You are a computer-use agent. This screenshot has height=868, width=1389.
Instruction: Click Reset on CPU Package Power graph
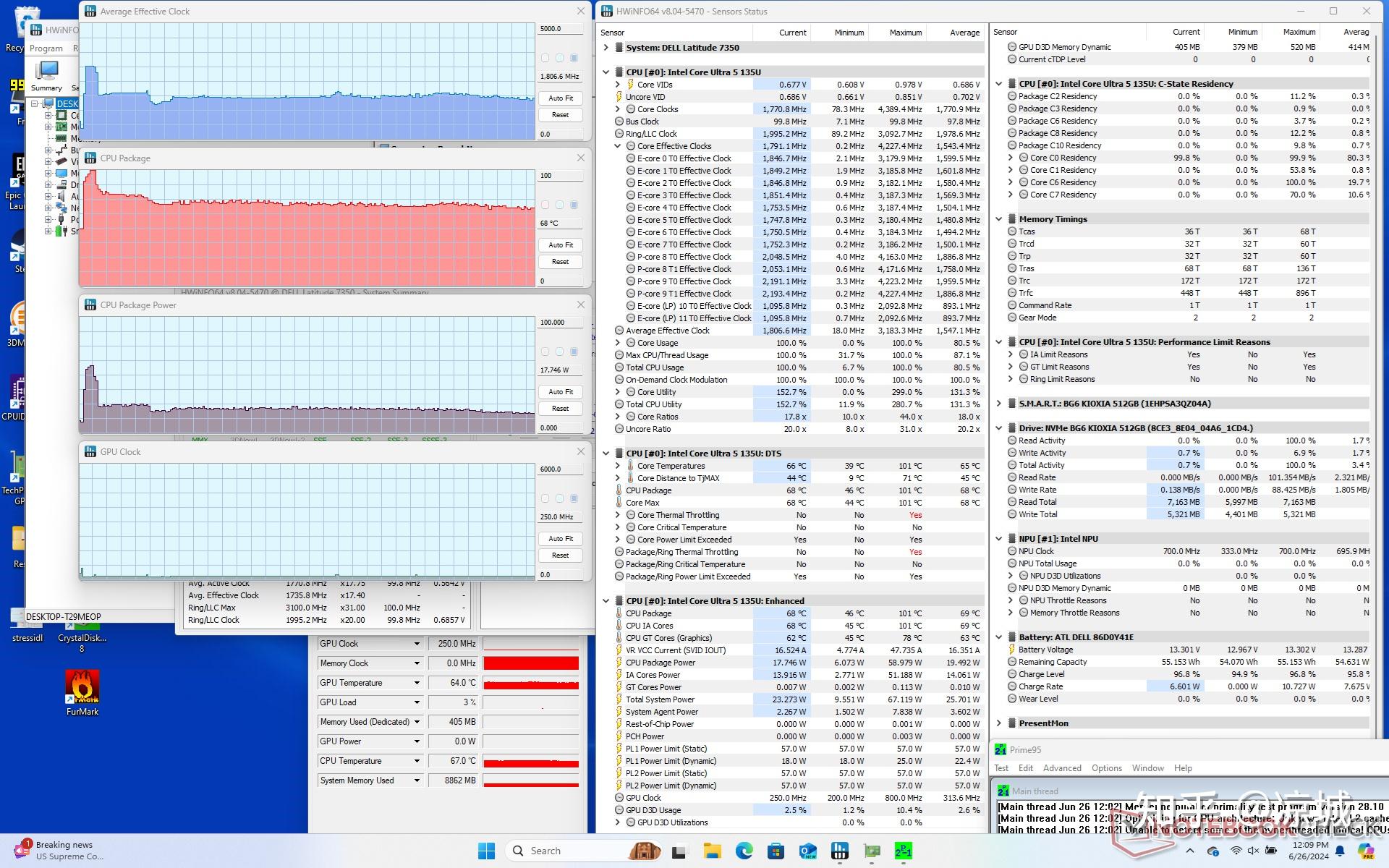click(x=560, y=409)
